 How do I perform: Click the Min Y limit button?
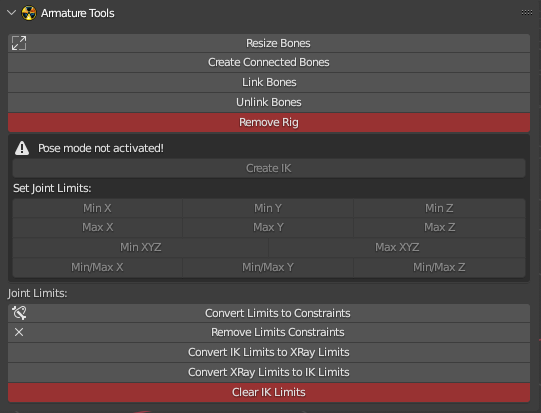[268, 208]
